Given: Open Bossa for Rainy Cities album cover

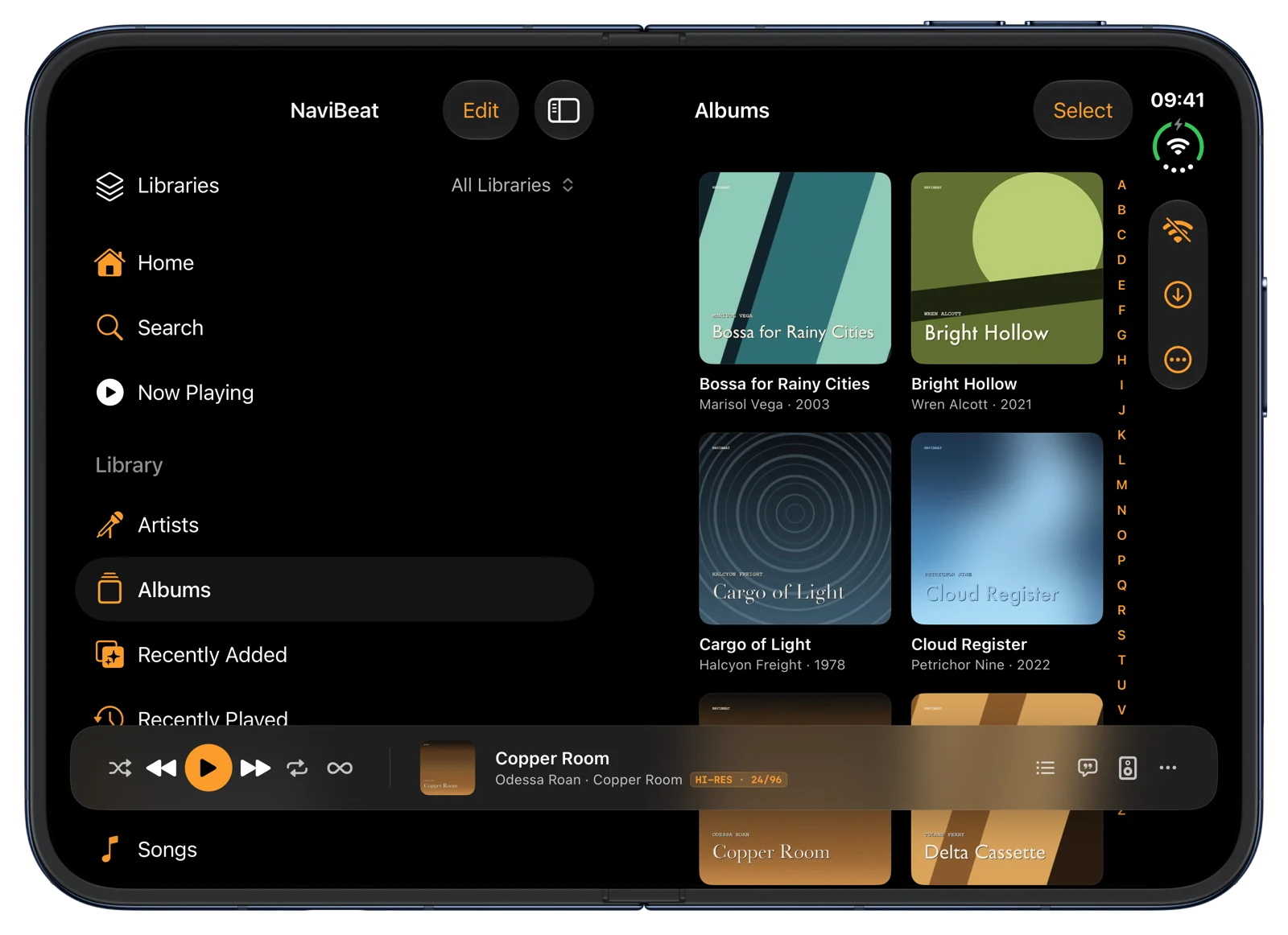Looking at the screenshot, I should (795, 268).
